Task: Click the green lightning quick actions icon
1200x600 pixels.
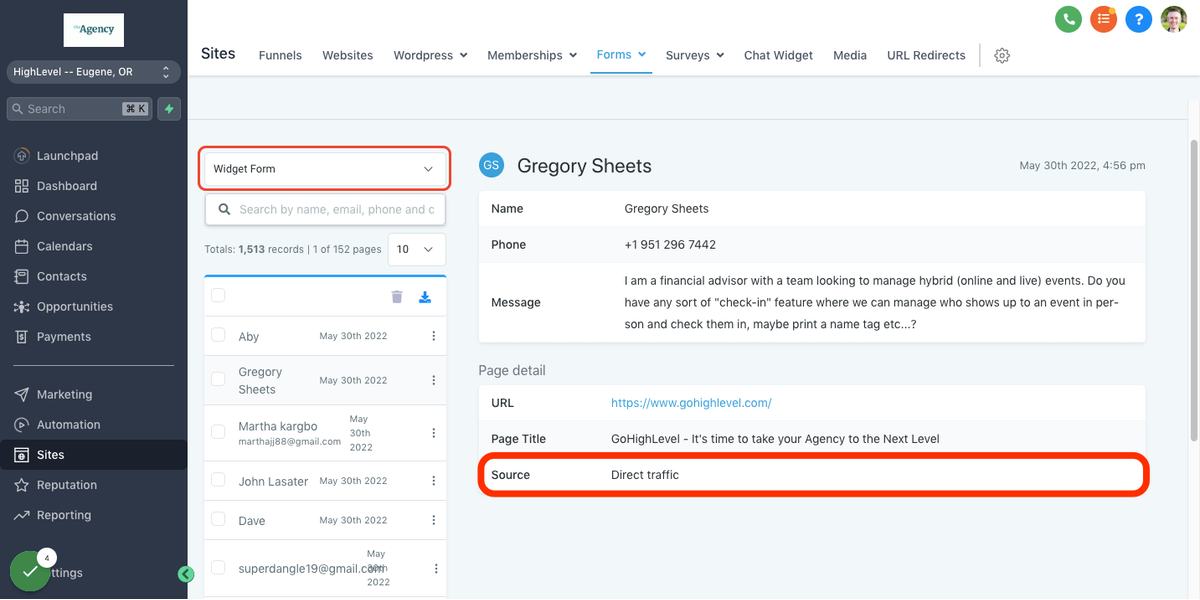Action: click(169, 109)
